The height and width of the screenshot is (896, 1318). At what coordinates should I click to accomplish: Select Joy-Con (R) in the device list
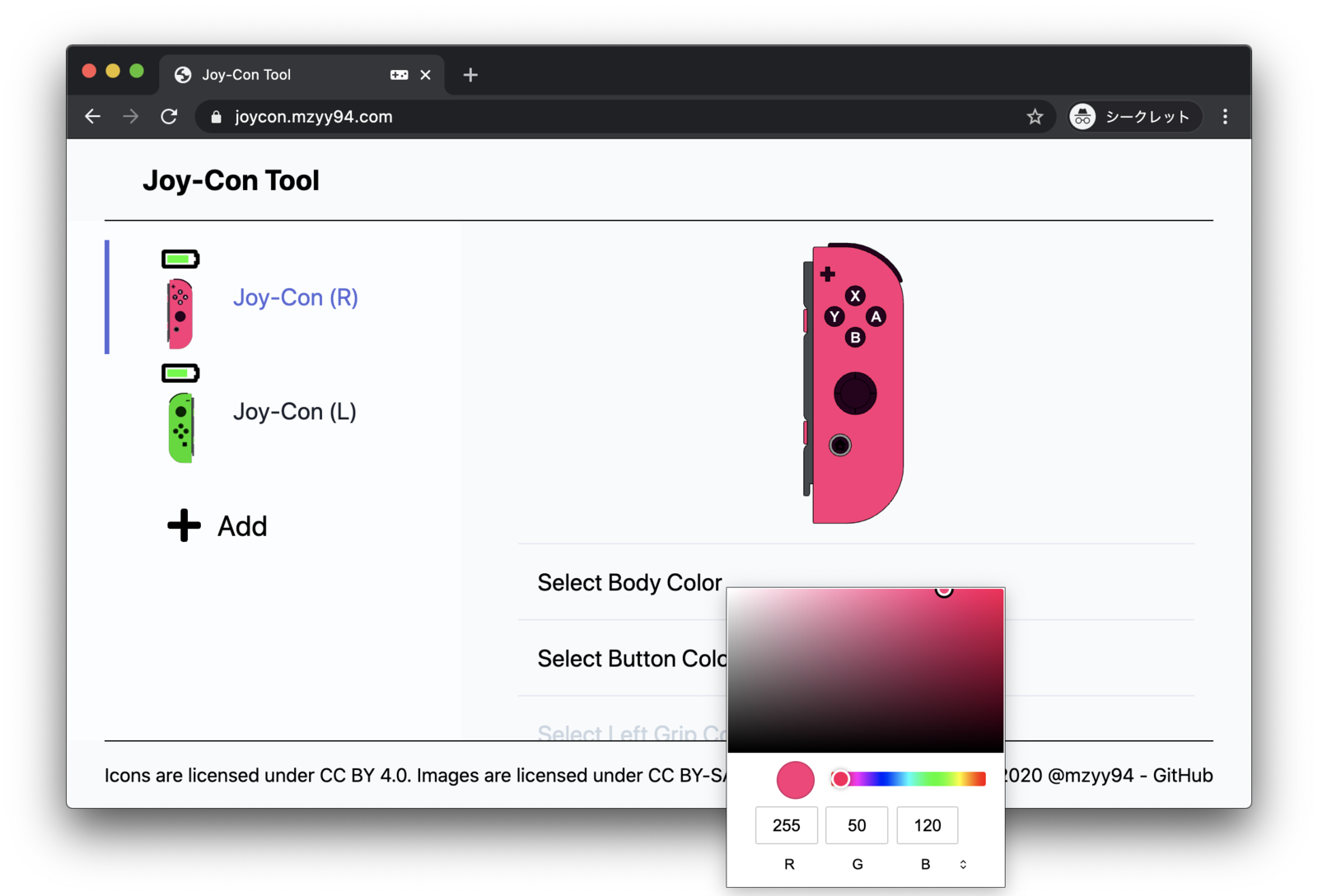(295, 297)
